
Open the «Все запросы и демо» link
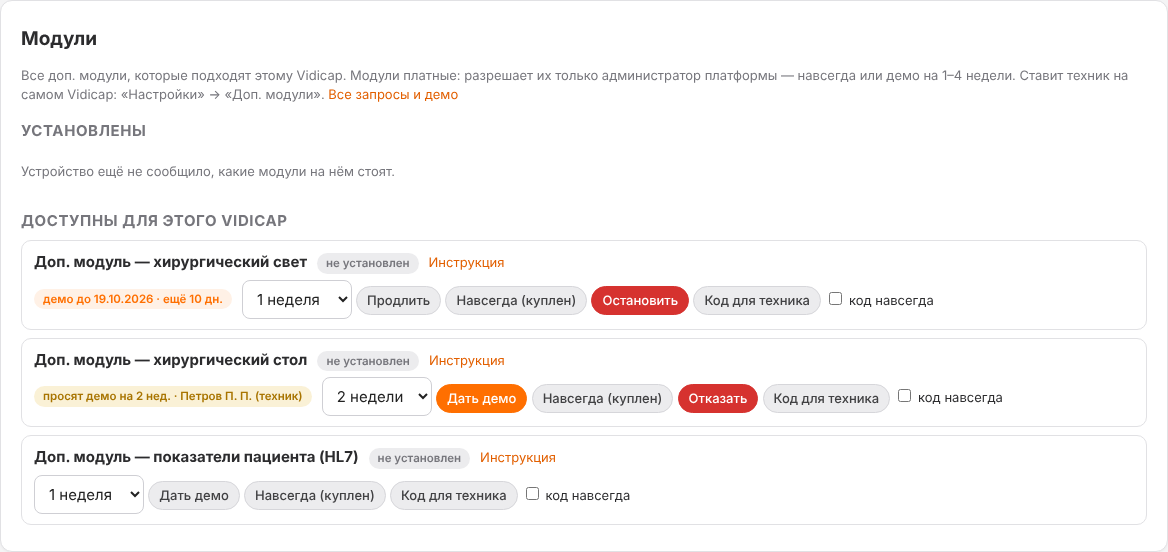[393, 95]
